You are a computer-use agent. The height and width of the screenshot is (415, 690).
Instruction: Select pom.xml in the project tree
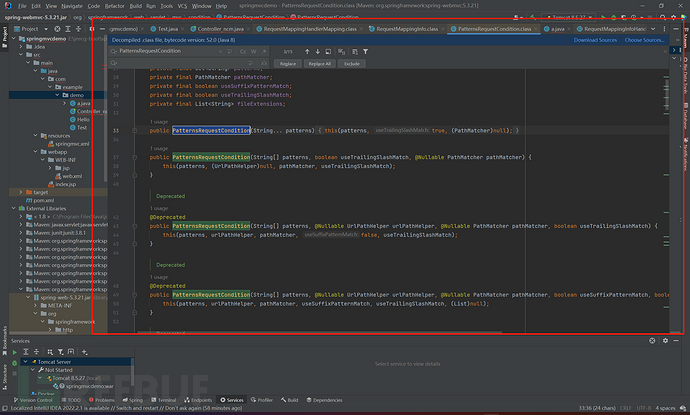tap(40, 200)
